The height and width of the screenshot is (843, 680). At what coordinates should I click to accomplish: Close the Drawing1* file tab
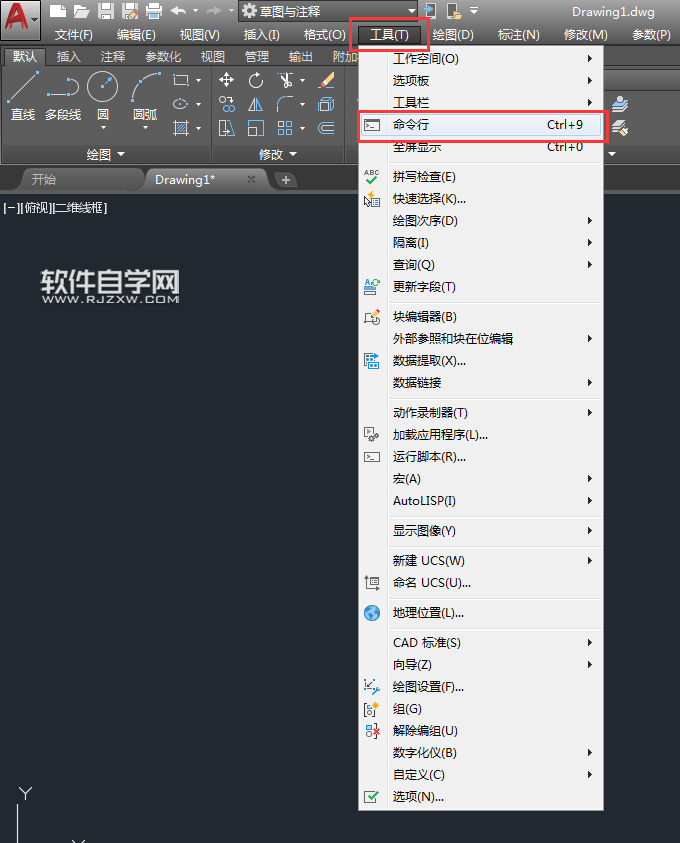(251, 179)
